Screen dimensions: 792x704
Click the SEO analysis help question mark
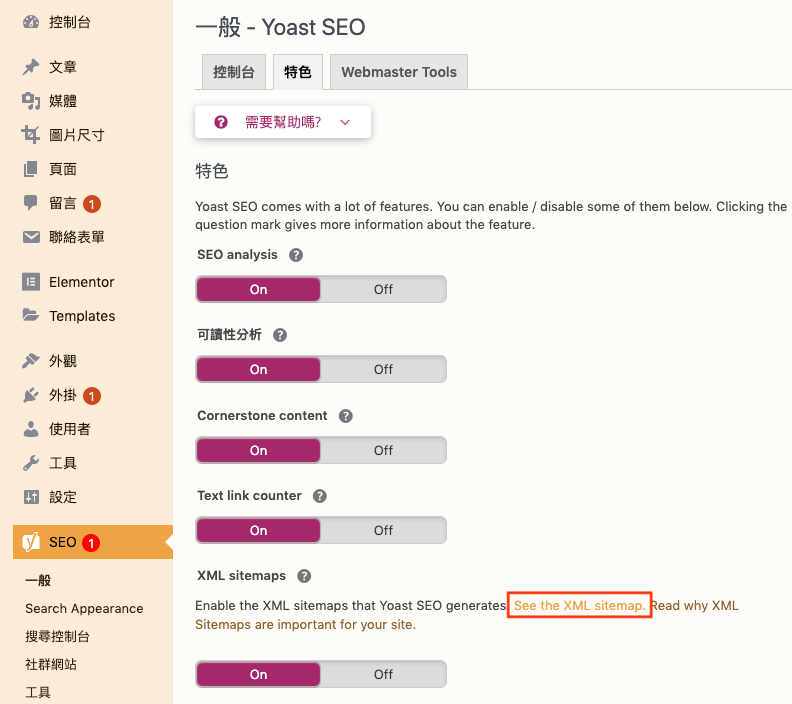(x=296, y=255)
